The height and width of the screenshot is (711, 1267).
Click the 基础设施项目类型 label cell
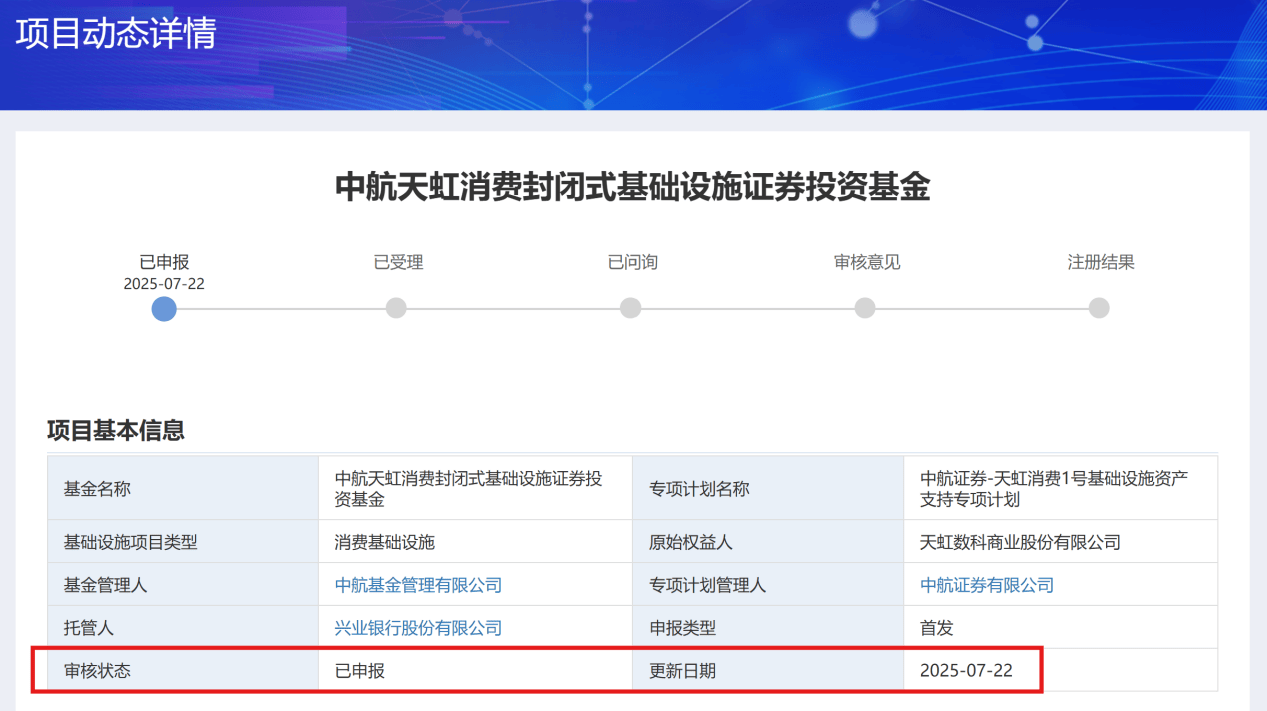point(183,542)
